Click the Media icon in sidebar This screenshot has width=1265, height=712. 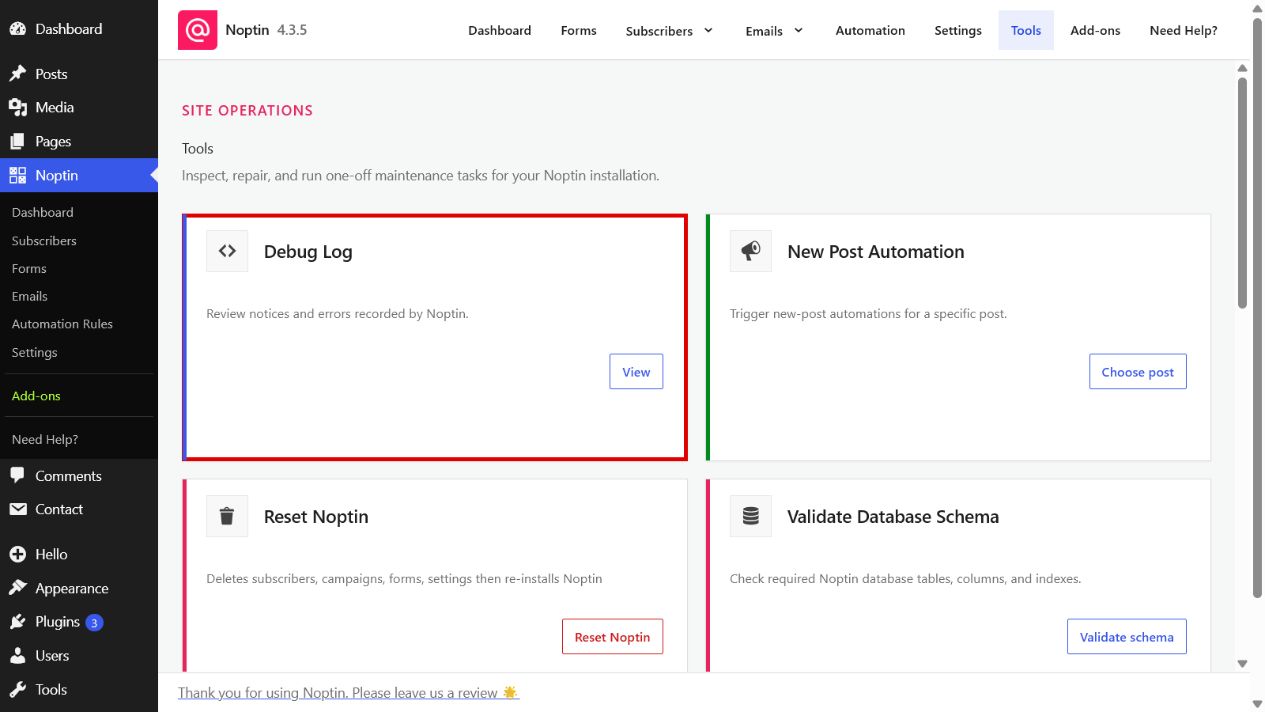18,107
